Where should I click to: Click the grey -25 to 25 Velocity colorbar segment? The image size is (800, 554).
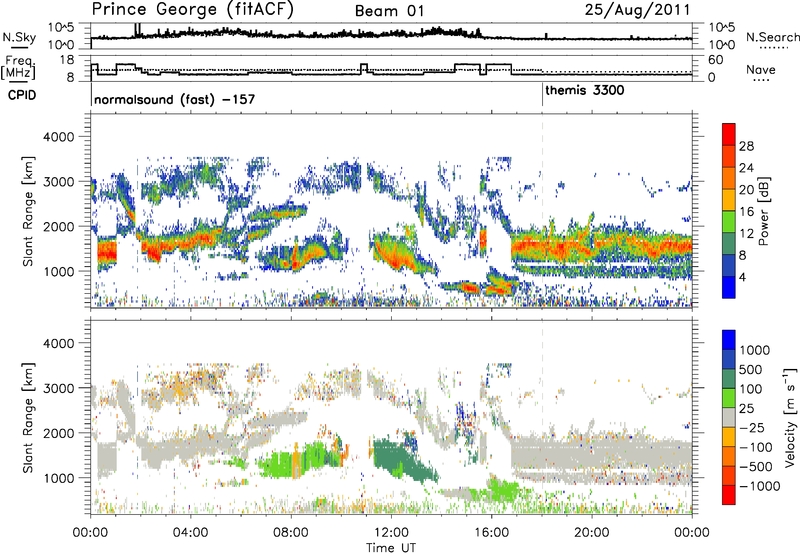tap(729, 417)
